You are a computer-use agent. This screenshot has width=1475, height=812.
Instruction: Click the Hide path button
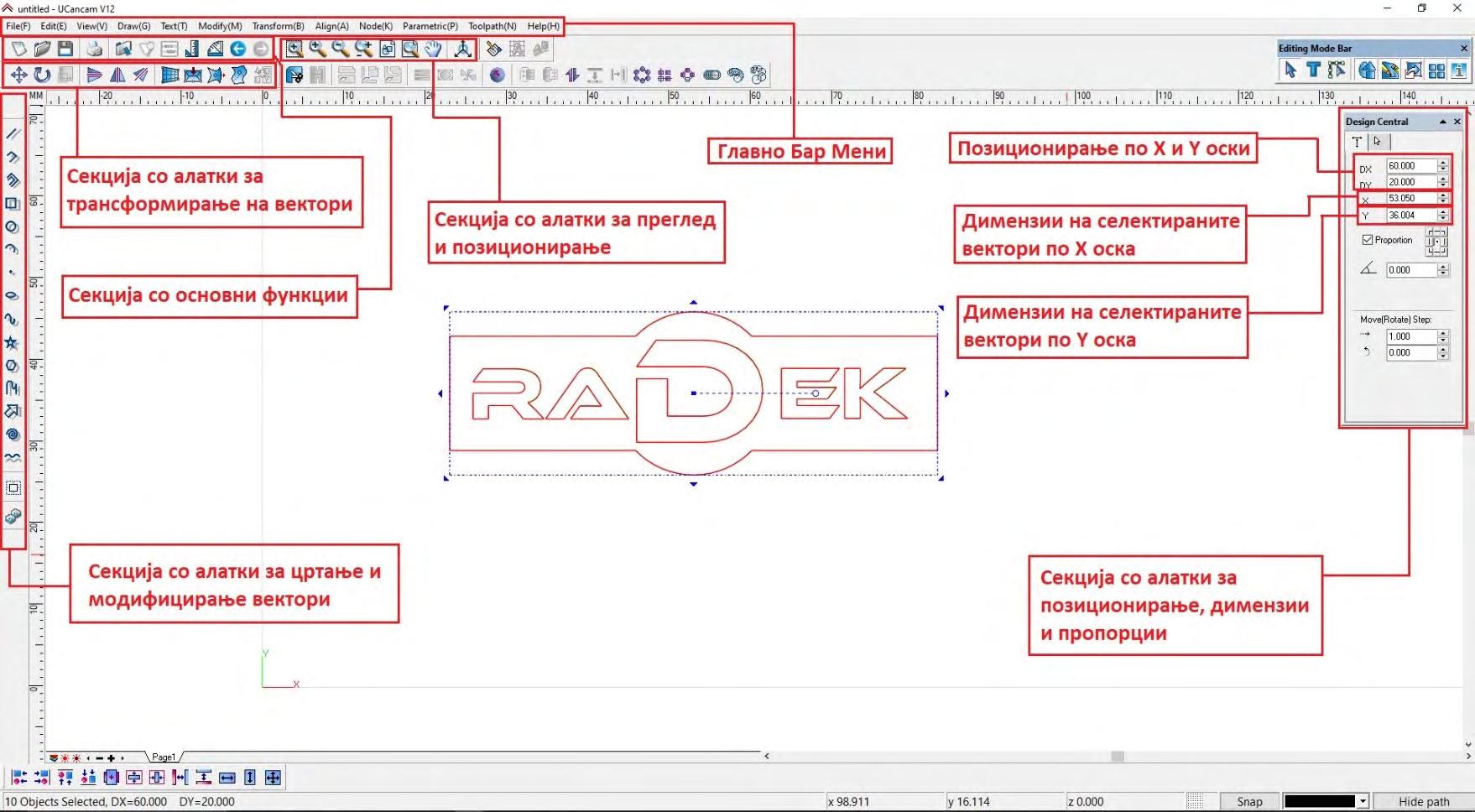click(1424, 801)
